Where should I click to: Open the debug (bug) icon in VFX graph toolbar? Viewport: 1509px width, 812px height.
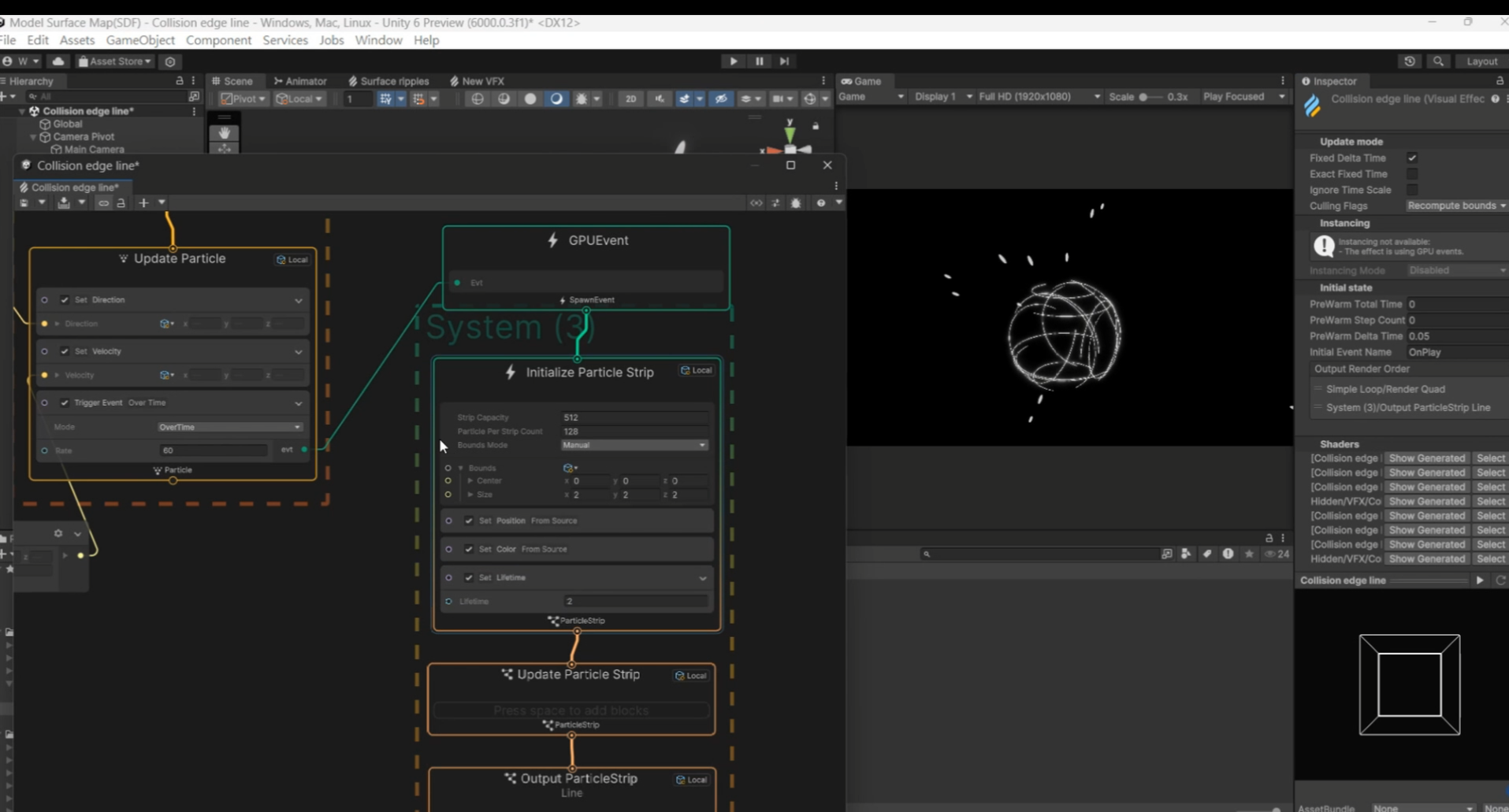point(796,202)
